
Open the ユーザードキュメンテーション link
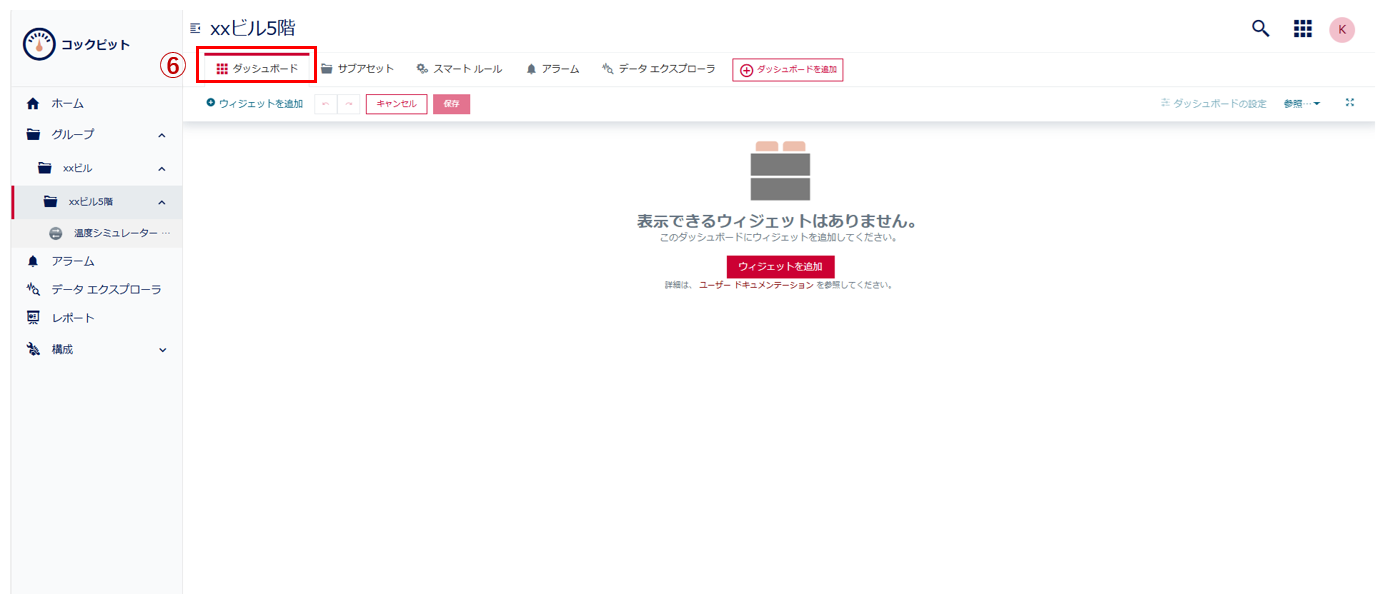tap(755, 284)
